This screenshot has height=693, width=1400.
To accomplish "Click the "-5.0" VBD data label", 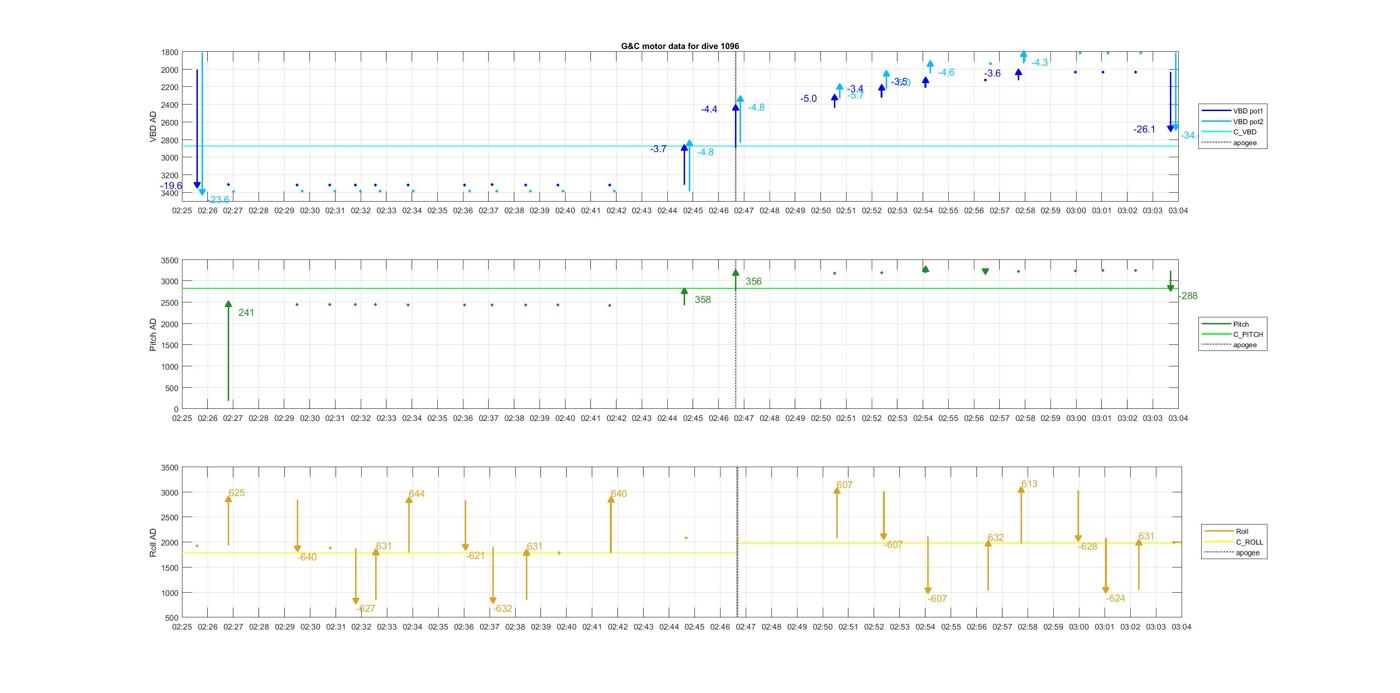I will point(809,98).
